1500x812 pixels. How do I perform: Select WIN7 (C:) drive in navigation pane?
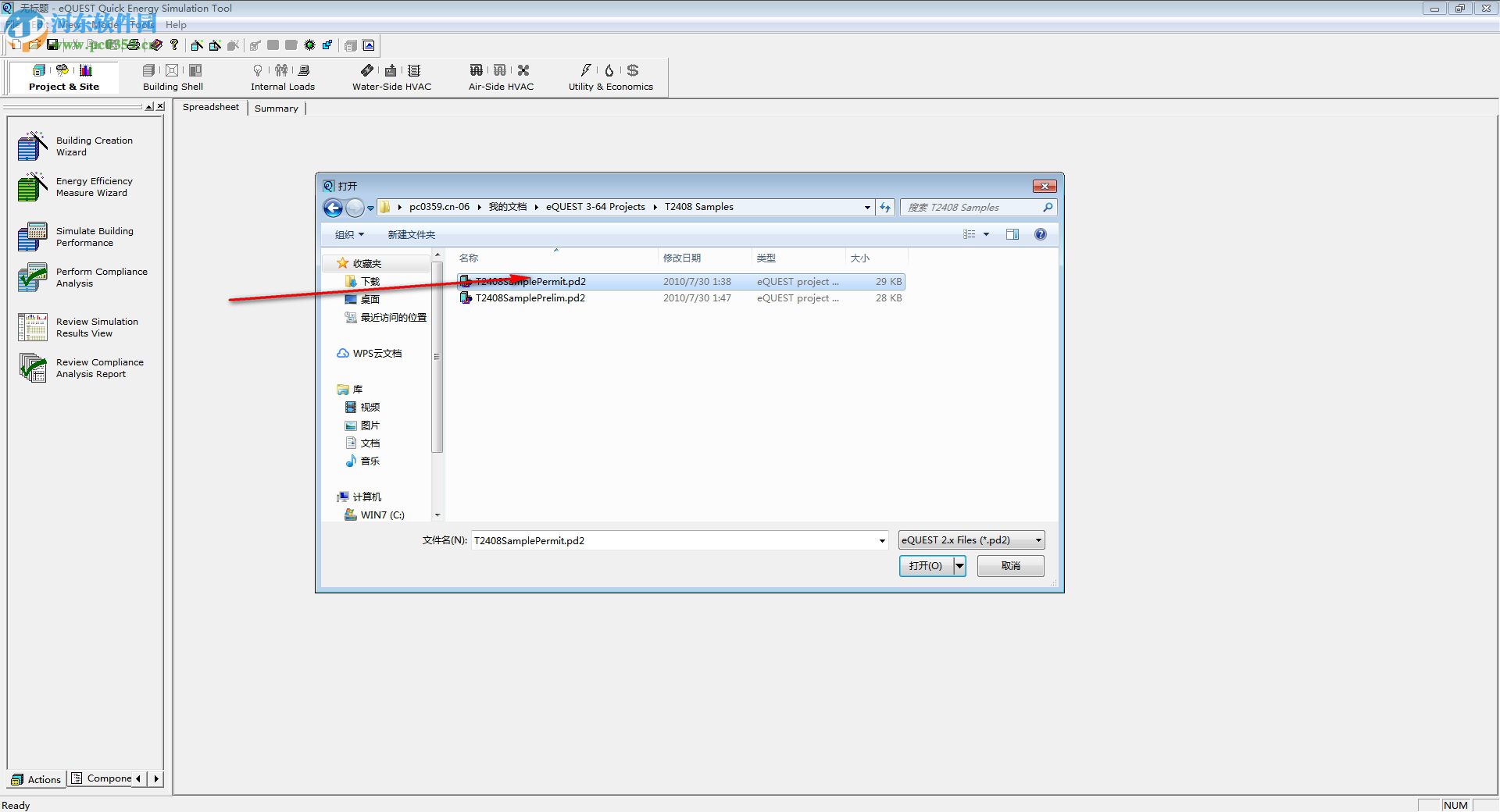click(375, 515)
